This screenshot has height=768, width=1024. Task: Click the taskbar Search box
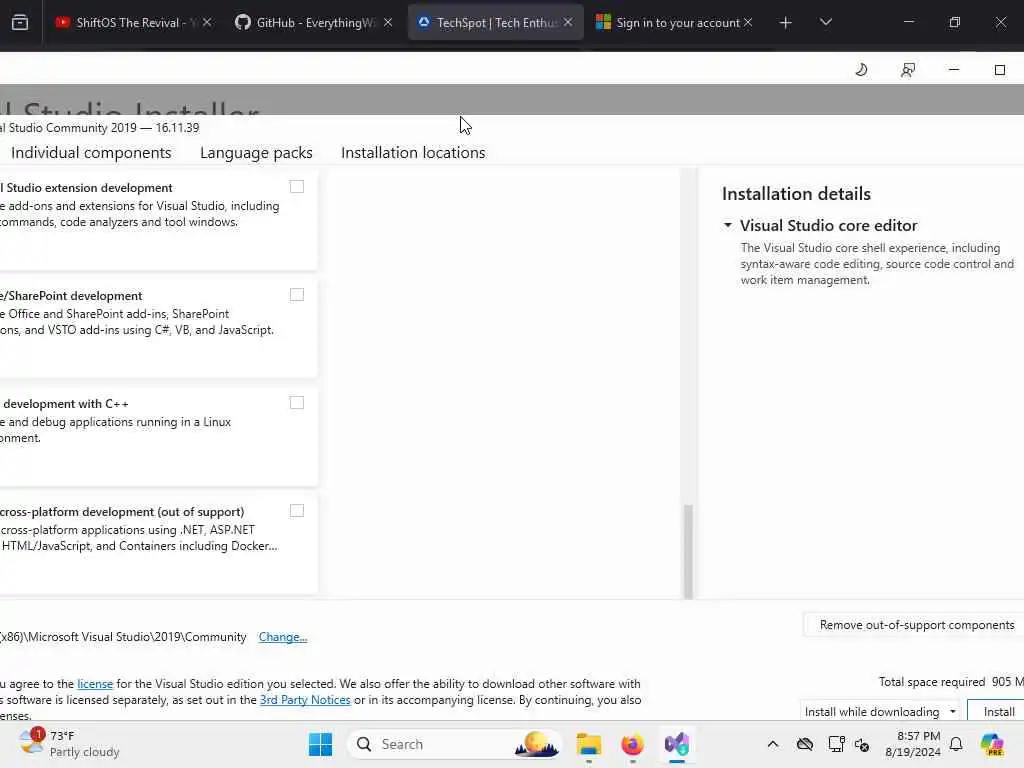point(455,744)
